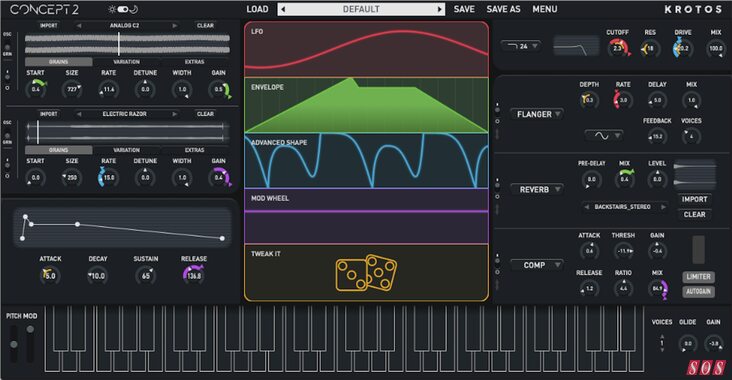The image size is (732, 380).
Task: Import a sample into the ELECTRIC RAZOR oscillator
Action: click(49, 114)
